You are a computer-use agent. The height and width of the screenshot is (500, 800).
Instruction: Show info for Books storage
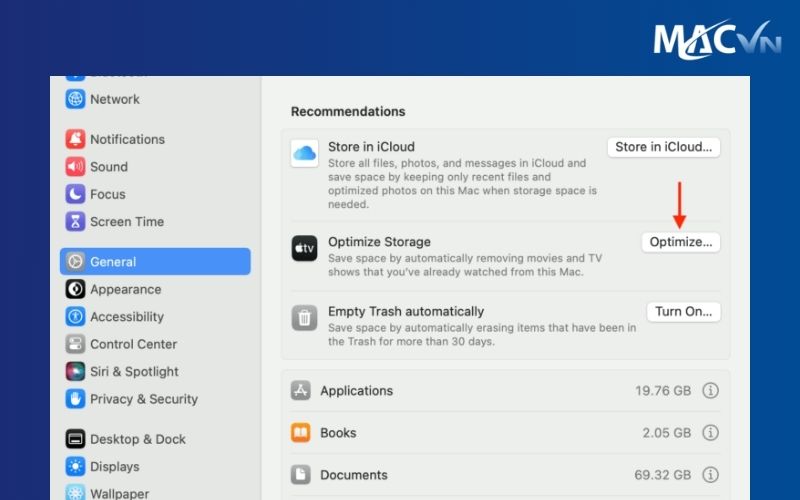point(710,433)
